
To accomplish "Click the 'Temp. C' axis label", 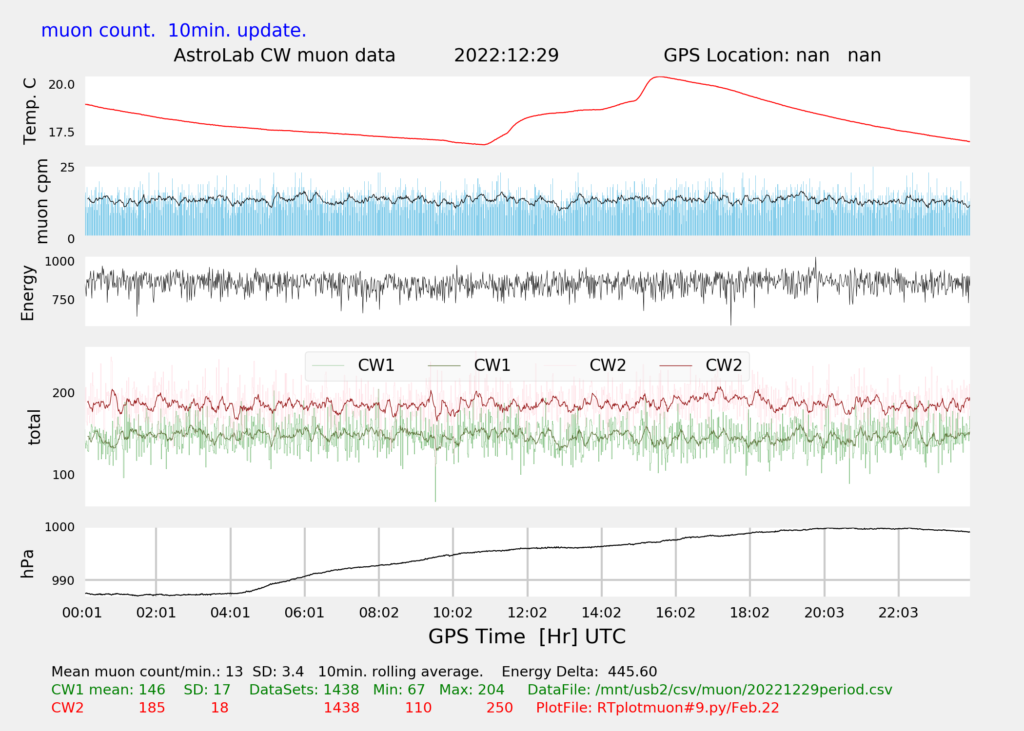I will (x=31, y=111).
